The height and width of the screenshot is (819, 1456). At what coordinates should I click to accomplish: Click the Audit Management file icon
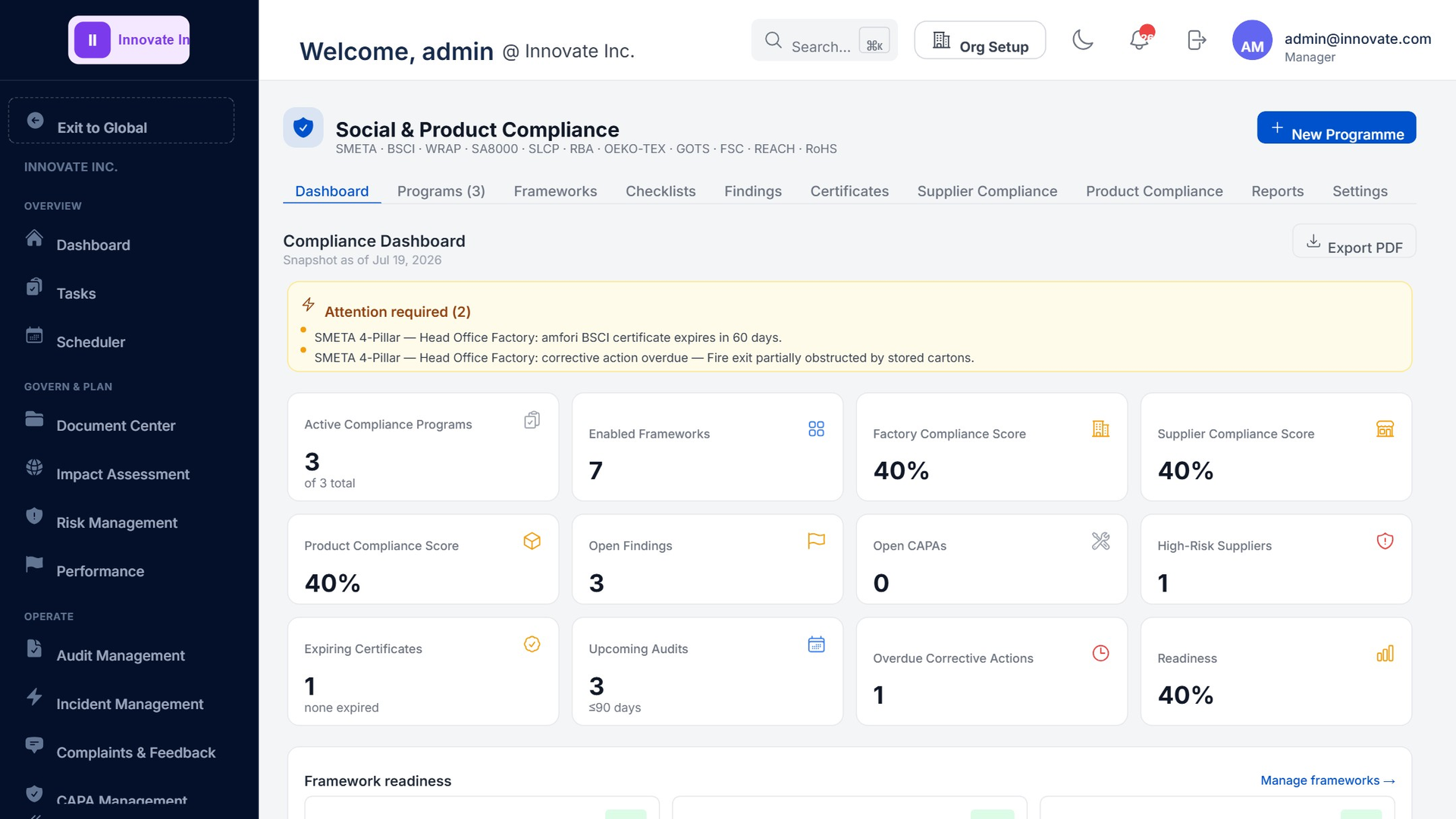pyautogui.click(x=34, y=648)
